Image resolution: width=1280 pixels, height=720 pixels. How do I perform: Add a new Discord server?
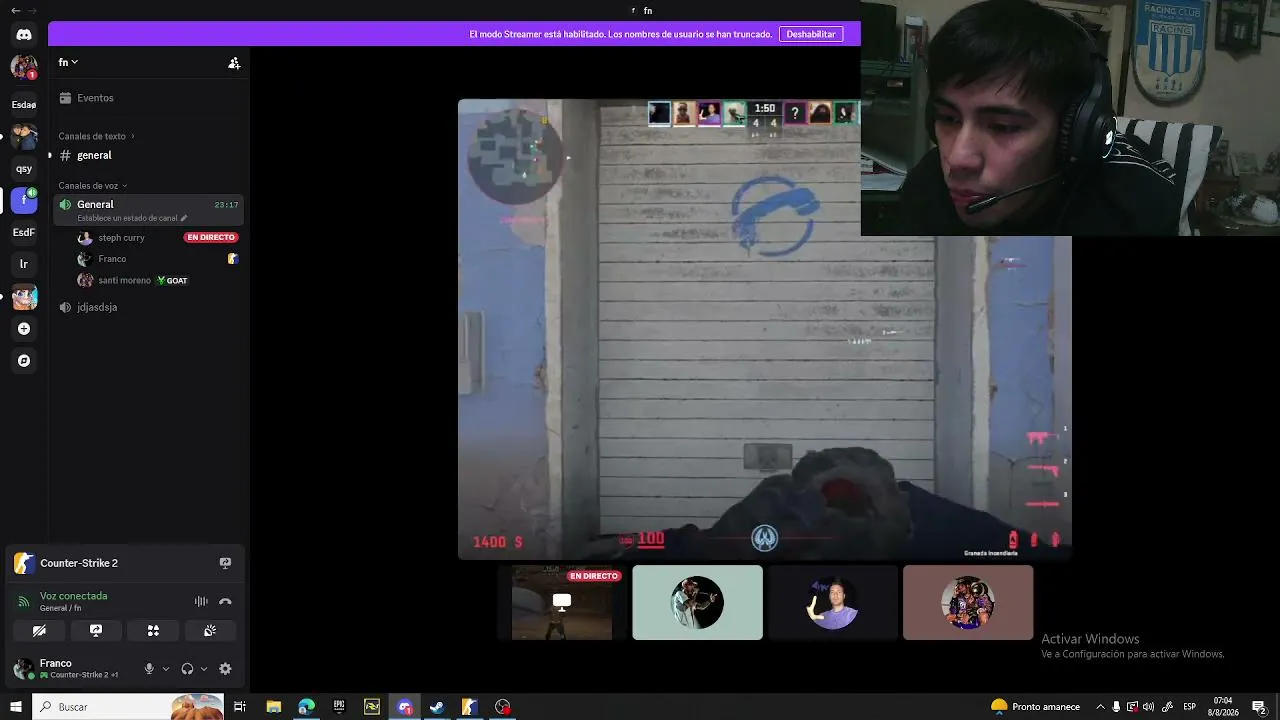24,329
